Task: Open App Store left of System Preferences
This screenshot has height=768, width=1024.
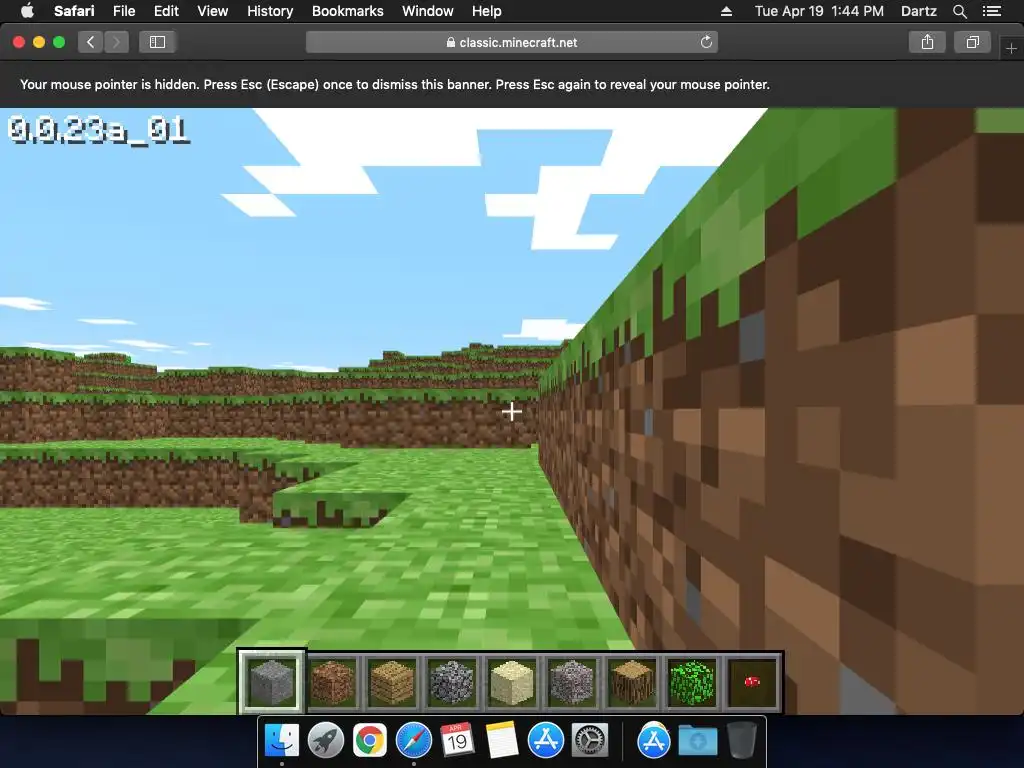Action: pyautogui.click(x=545, y=741)
